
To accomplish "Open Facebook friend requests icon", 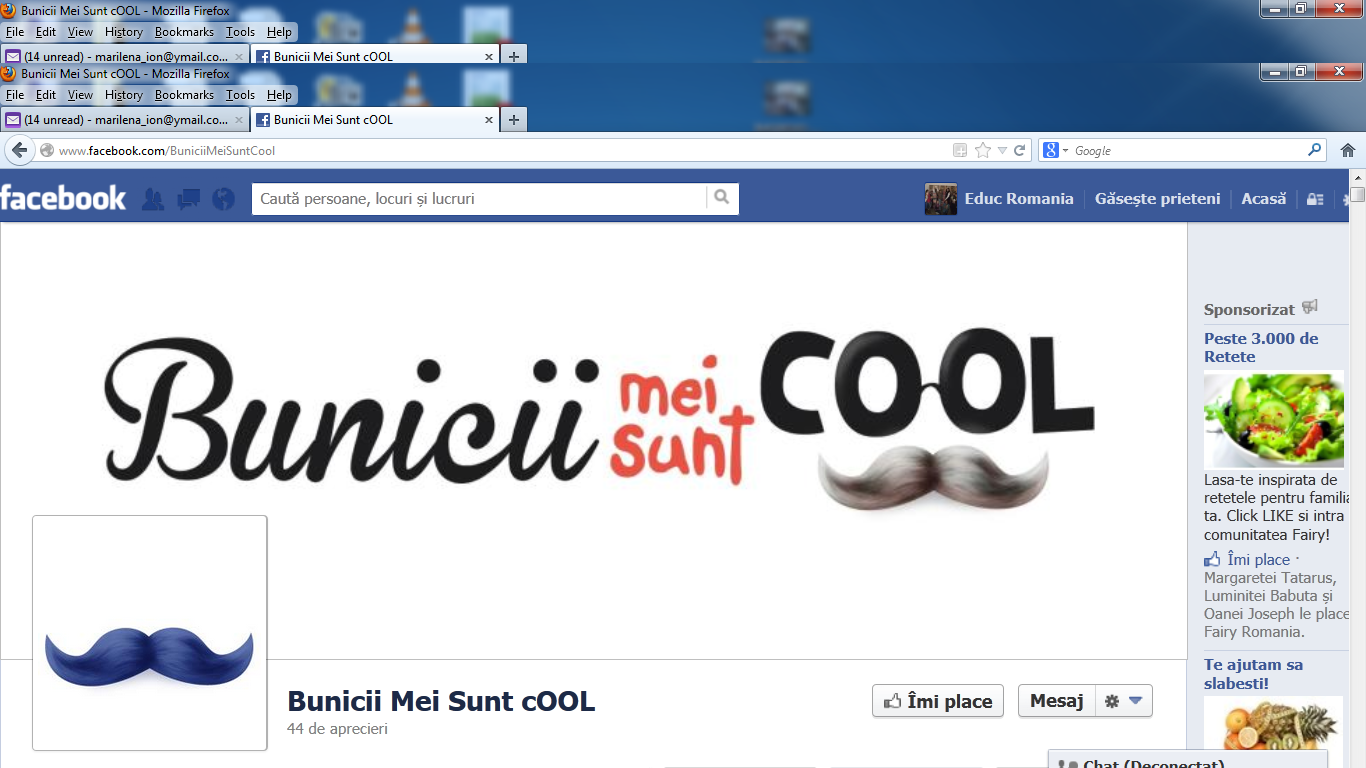I will click(153, 199).
